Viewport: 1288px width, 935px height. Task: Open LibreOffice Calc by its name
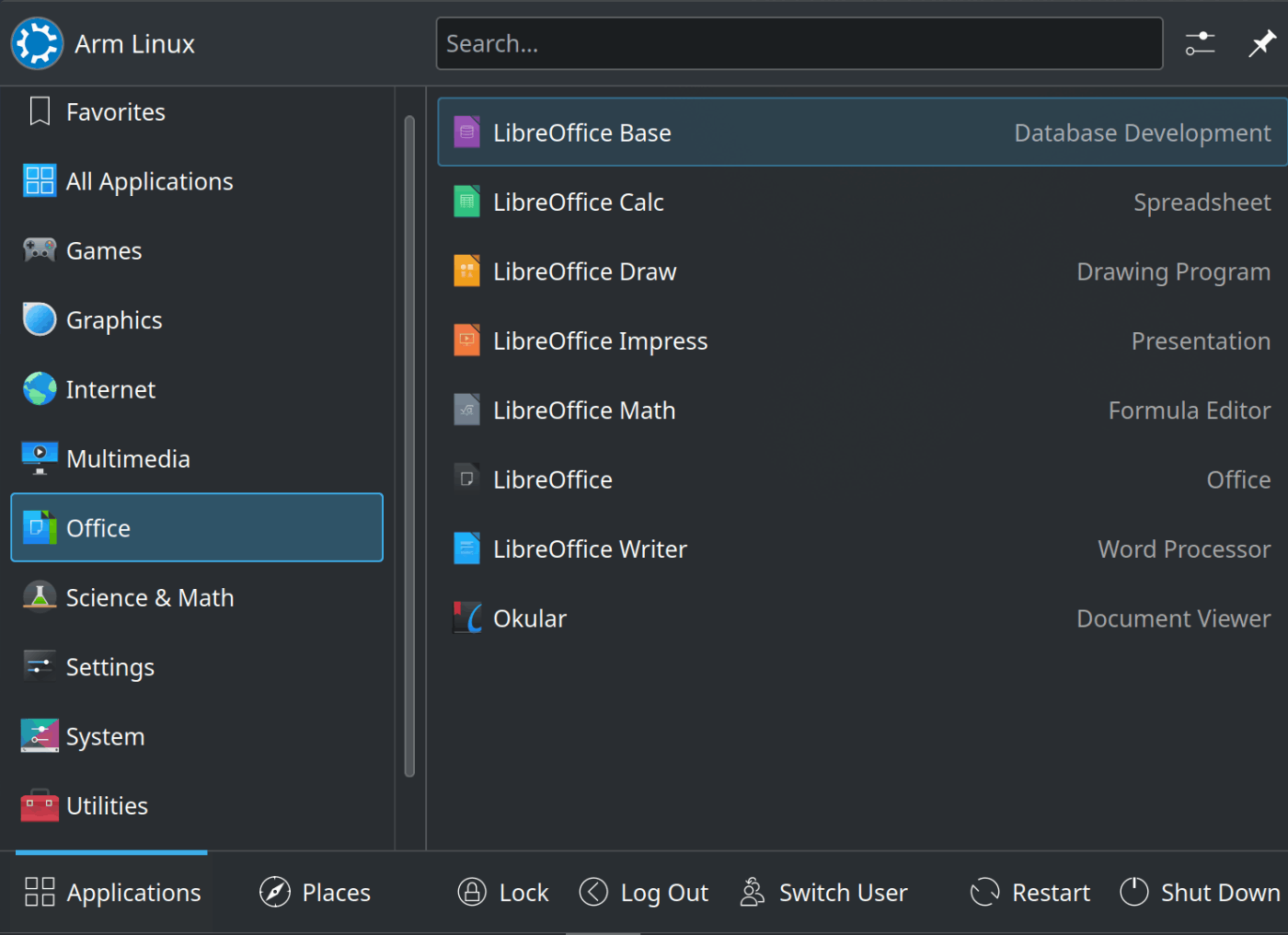[x=578, y=202]
